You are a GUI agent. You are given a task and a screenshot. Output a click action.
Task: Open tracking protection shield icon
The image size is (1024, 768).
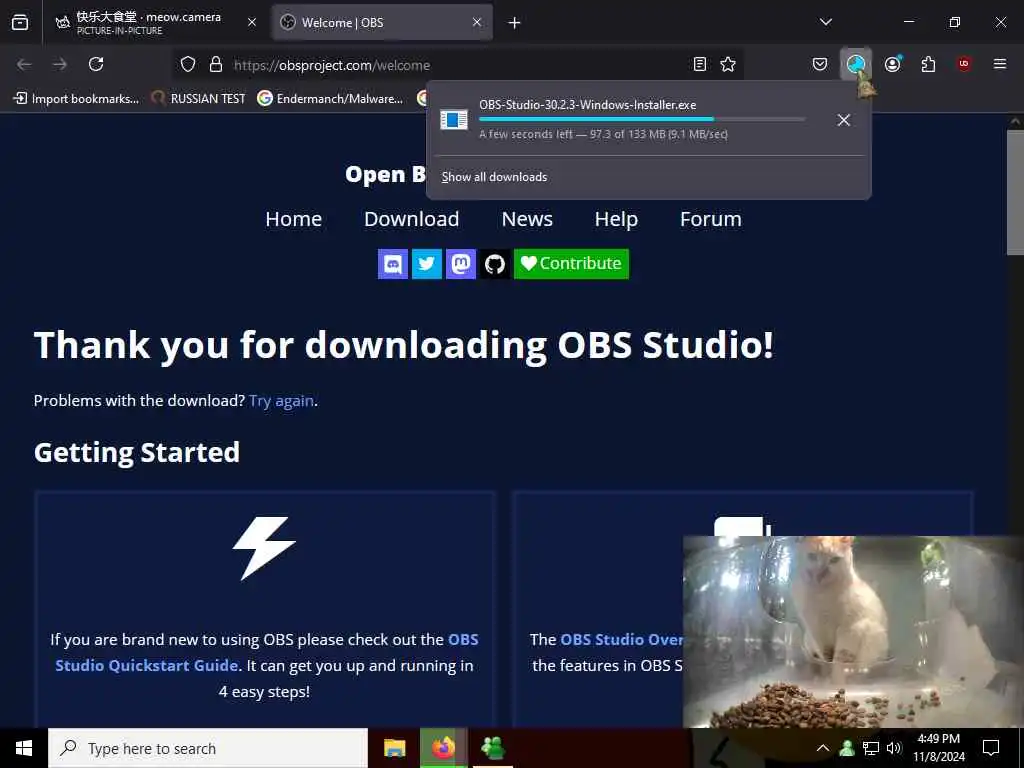pyautogui.click(x=188, y=64)
